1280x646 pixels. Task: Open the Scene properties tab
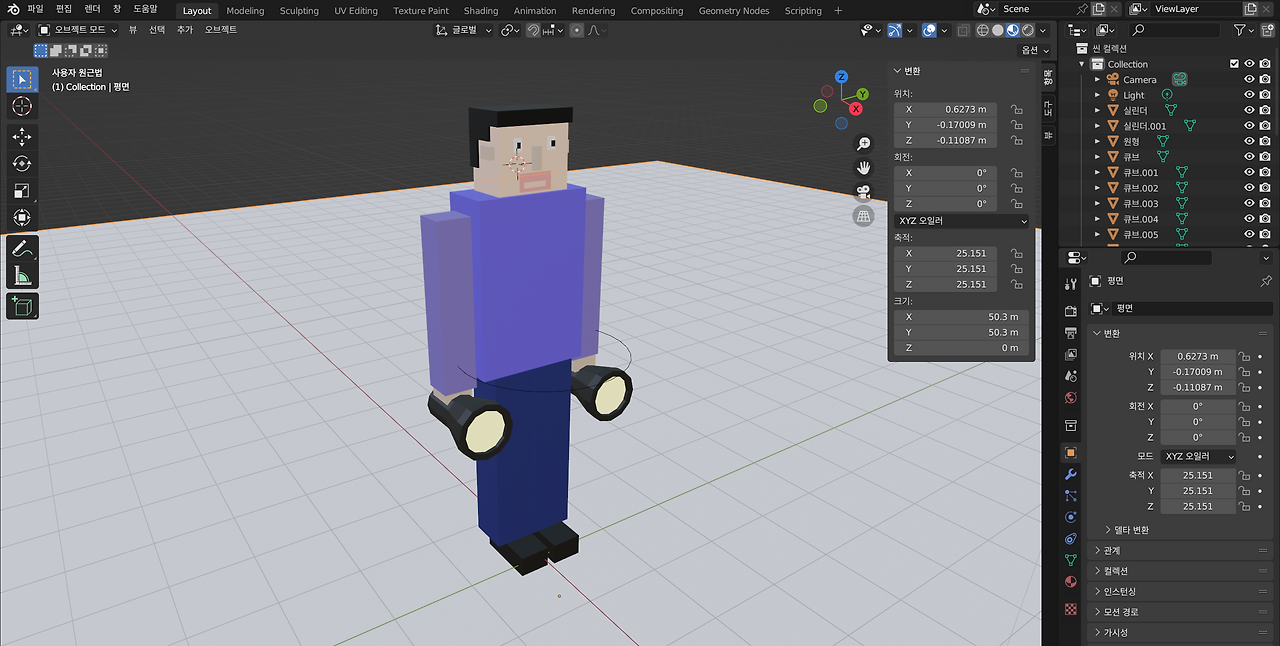(1071, 376)
